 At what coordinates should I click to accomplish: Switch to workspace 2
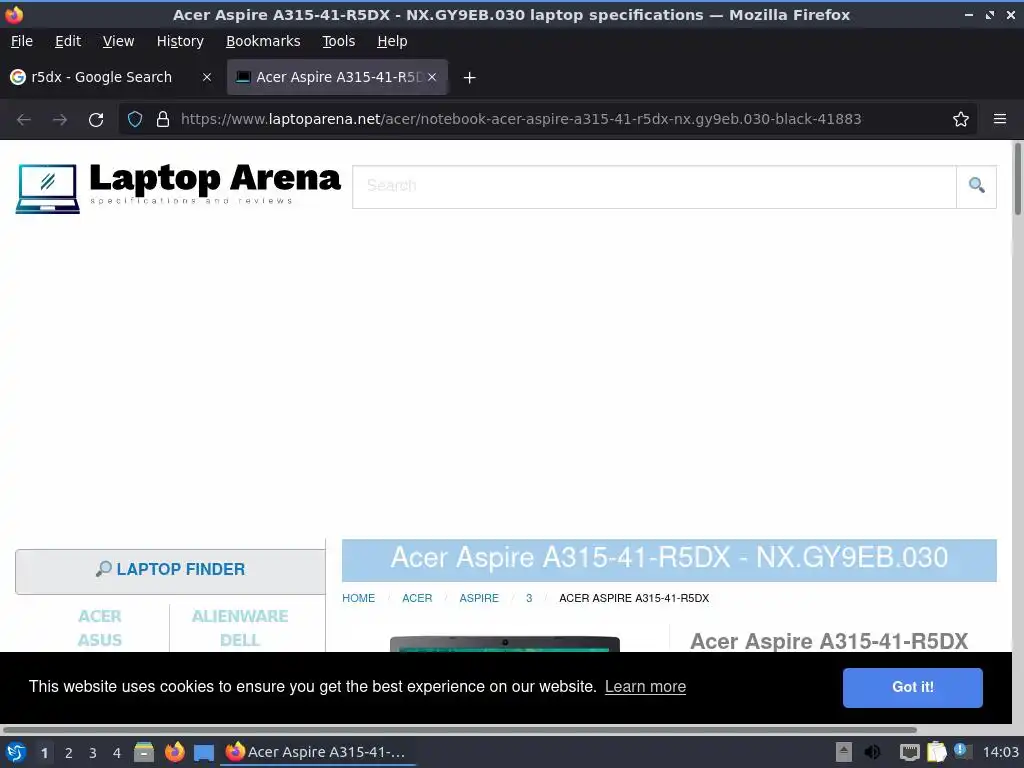(x=69, y=753)
